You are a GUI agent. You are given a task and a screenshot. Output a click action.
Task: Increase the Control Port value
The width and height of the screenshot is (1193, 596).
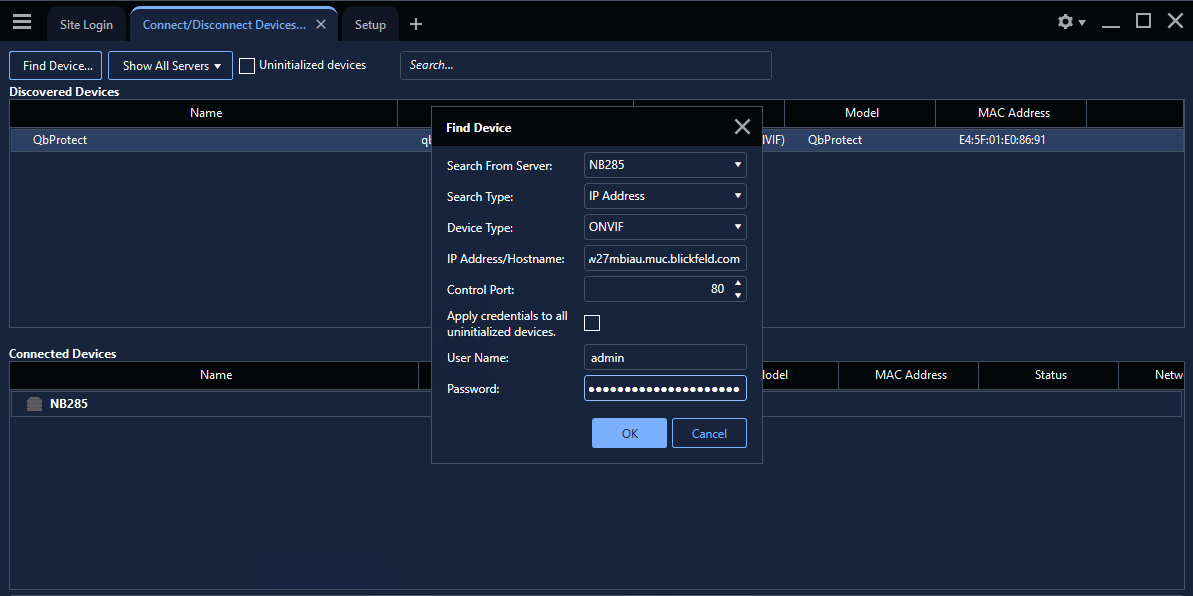(738, 283)
